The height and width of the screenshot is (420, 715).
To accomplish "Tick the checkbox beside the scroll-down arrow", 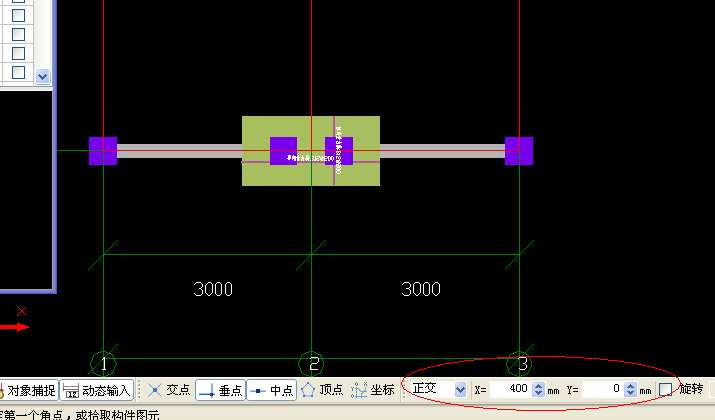I will [18, 73].
